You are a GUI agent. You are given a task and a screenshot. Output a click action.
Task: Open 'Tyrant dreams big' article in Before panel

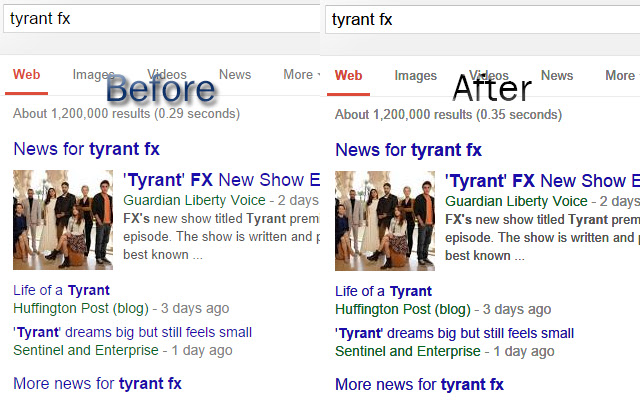132,332
